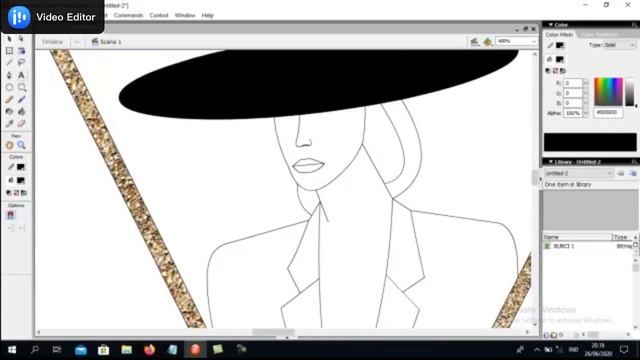Click the Edit Scene icon
Viewport: 640px width, 360px height.
(474, 42)
